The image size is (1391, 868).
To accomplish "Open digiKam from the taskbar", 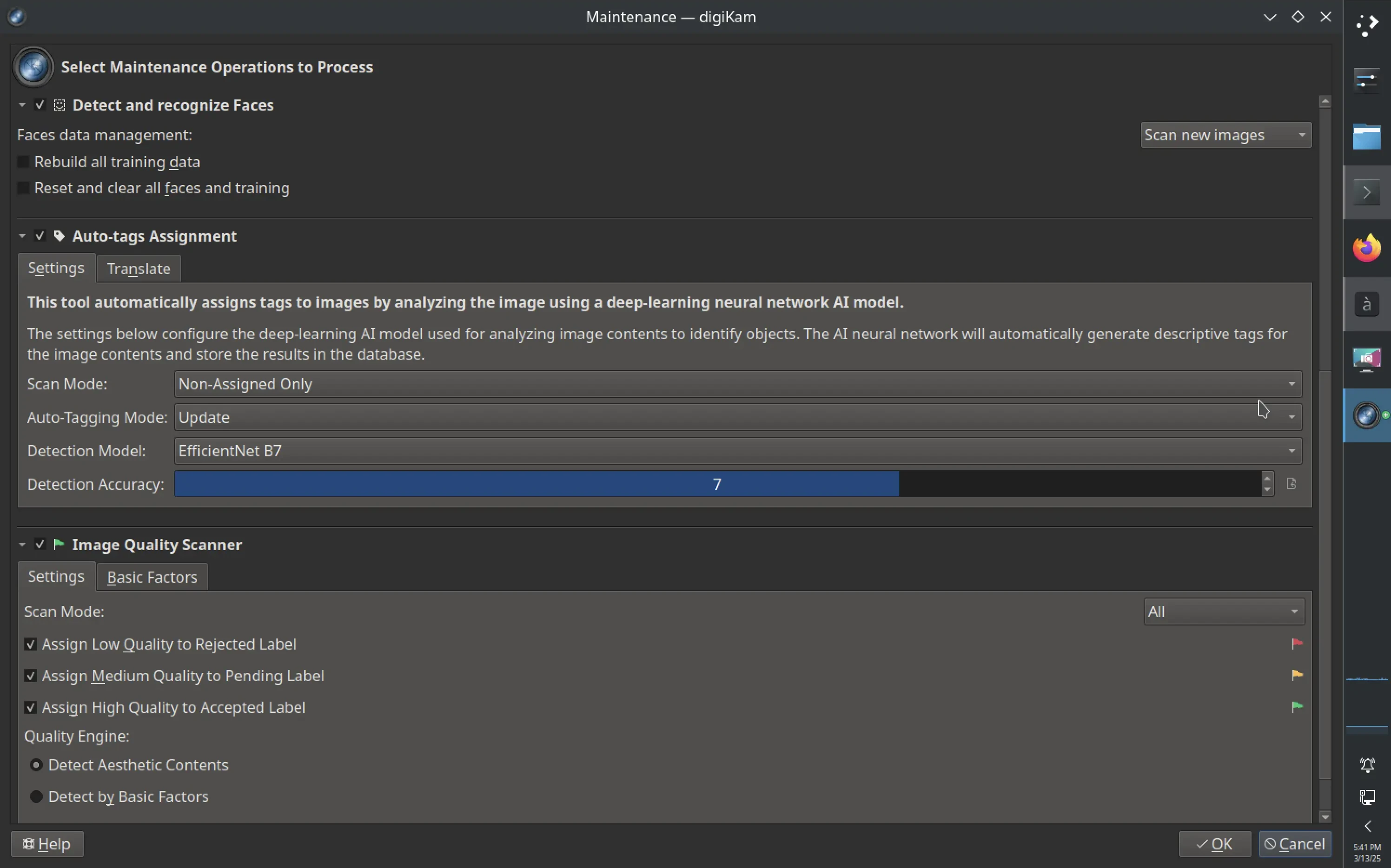I will pos(1366,415).
